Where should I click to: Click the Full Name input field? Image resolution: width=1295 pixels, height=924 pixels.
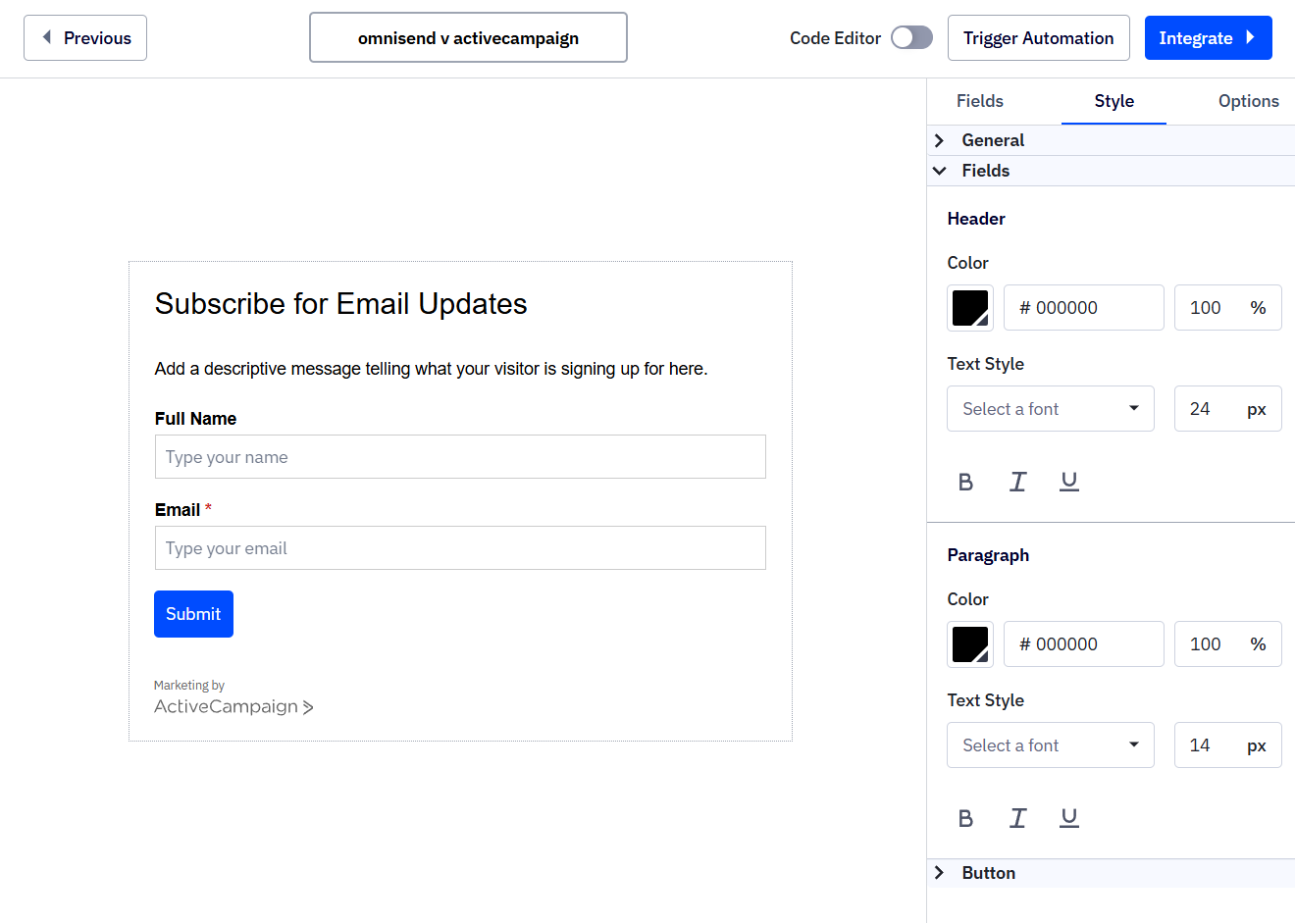tap(460, 457)
